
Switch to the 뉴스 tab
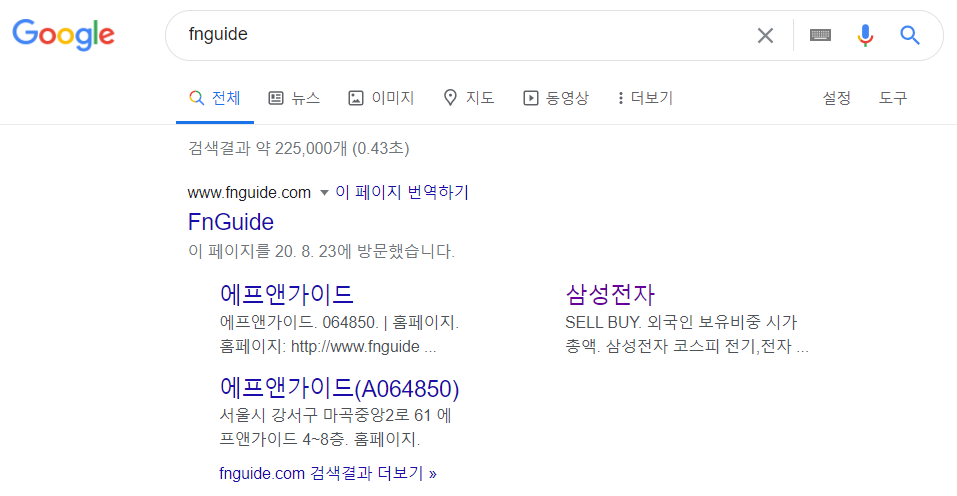(x=294, y=98)
